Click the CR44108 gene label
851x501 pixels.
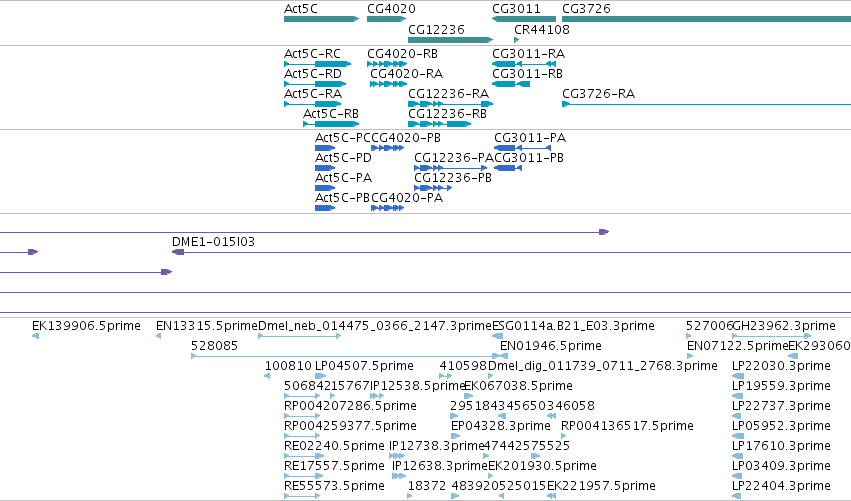pos(542,29)
